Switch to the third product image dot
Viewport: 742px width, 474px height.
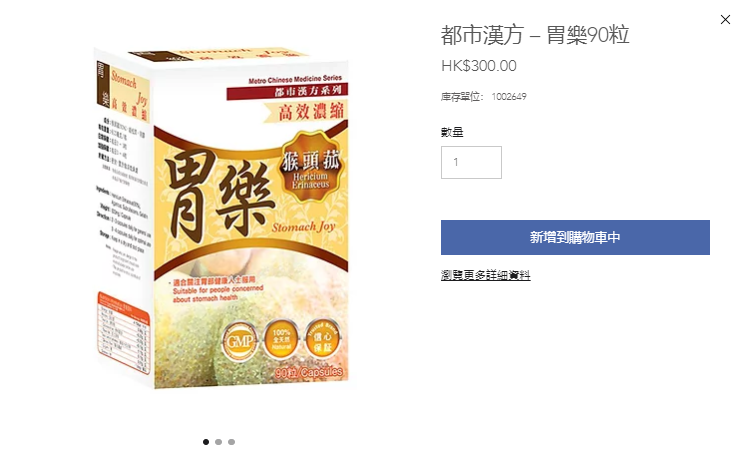[231, 442]
